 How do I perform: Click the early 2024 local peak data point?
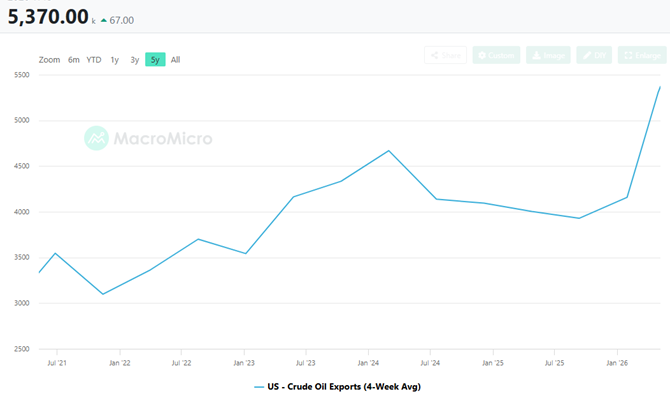pyautogui.click(x=389, y=151)
